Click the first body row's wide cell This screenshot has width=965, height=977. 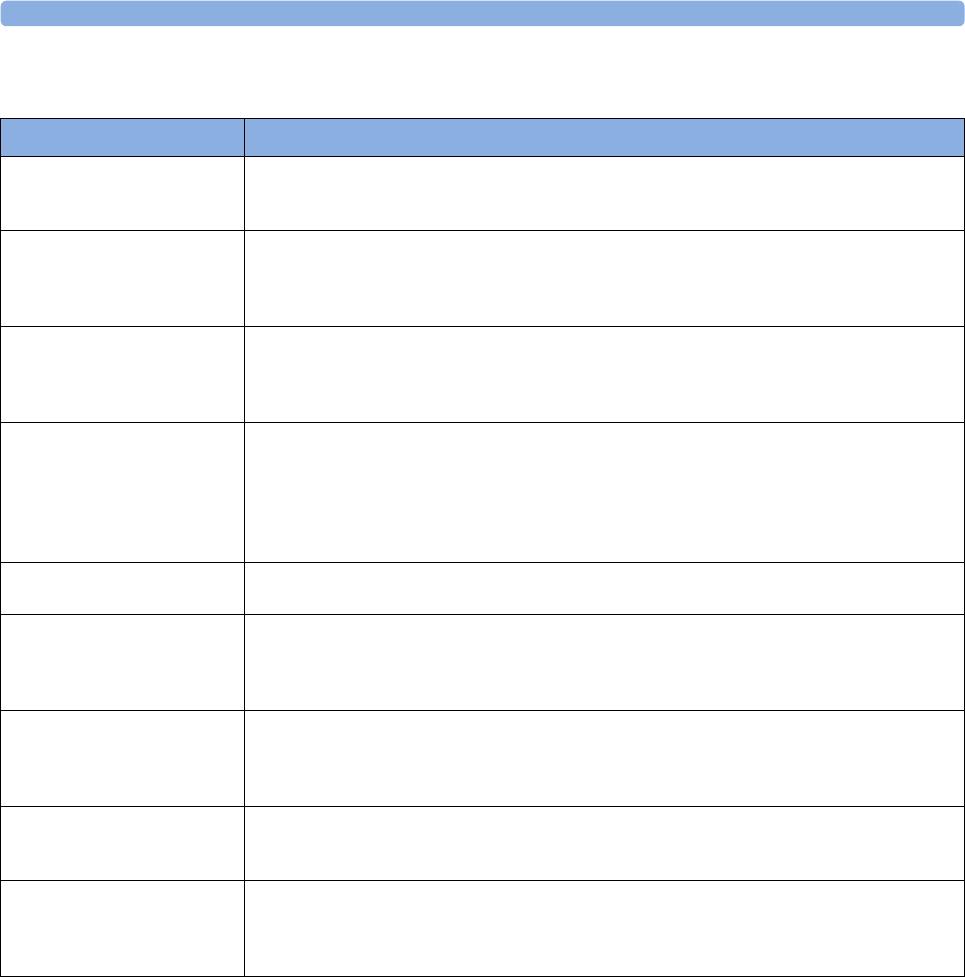tap(604, 193)
